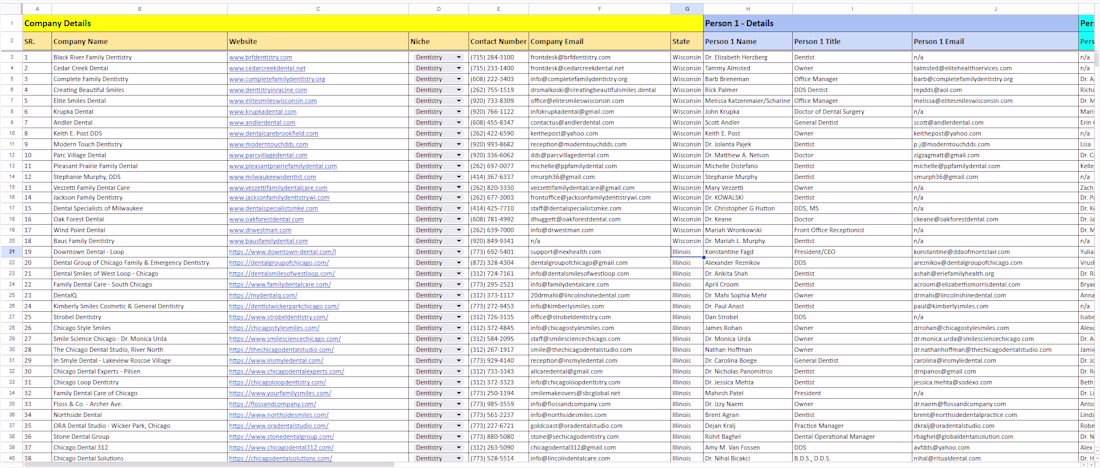
Task: Expand Niche dropdown for Northside Dental row
Action: pyautogui.click(x=459, y=415)
